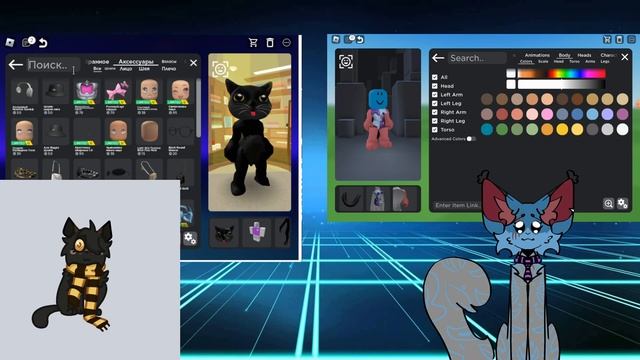Switch to the Heads tab
The width and height of the screenshot is (640, 360).
[584, 55]
